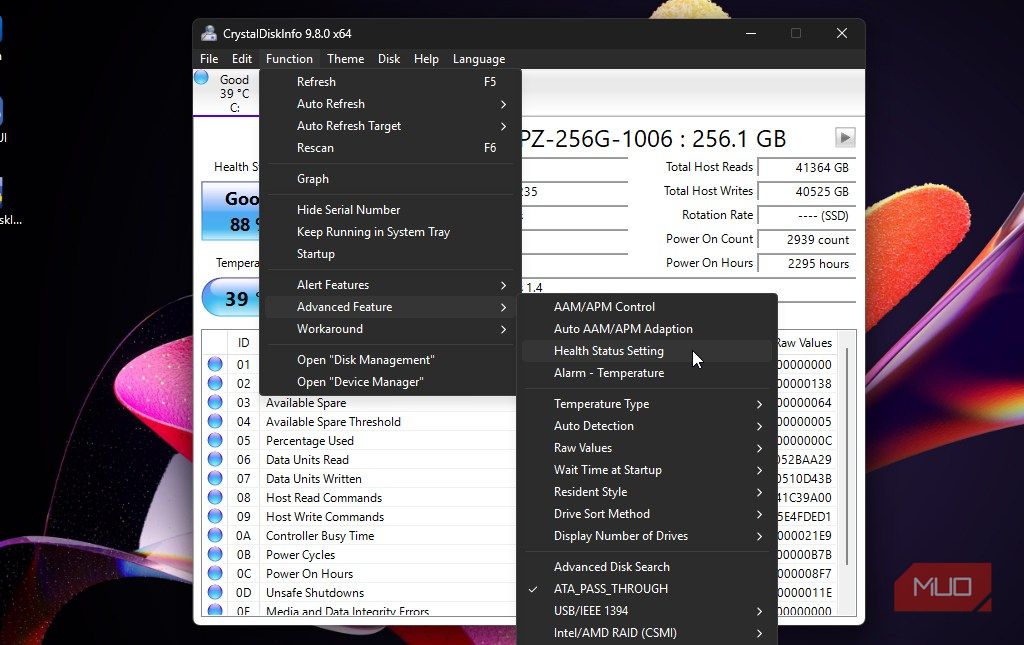Image resolution: width=1024 pixels, height=645 pixels.
Task: Expand the Alert Features submenu
Action: (x=389, y=285)
